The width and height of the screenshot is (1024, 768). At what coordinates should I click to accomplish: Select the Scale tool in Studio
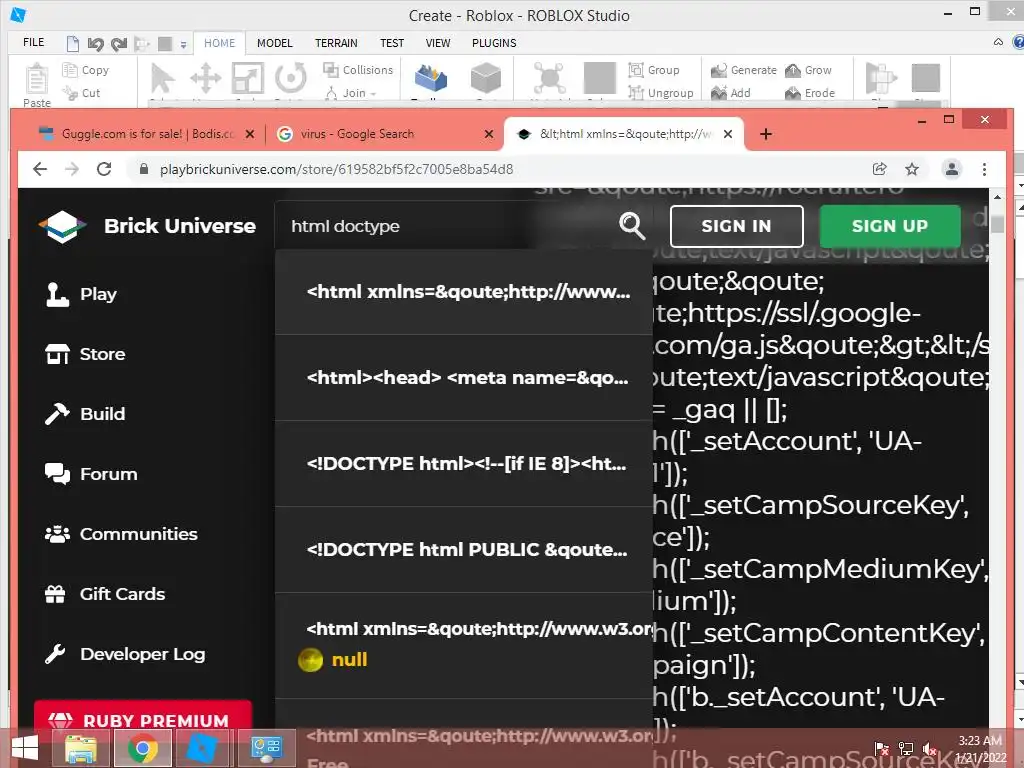click(x=248, y=78)
